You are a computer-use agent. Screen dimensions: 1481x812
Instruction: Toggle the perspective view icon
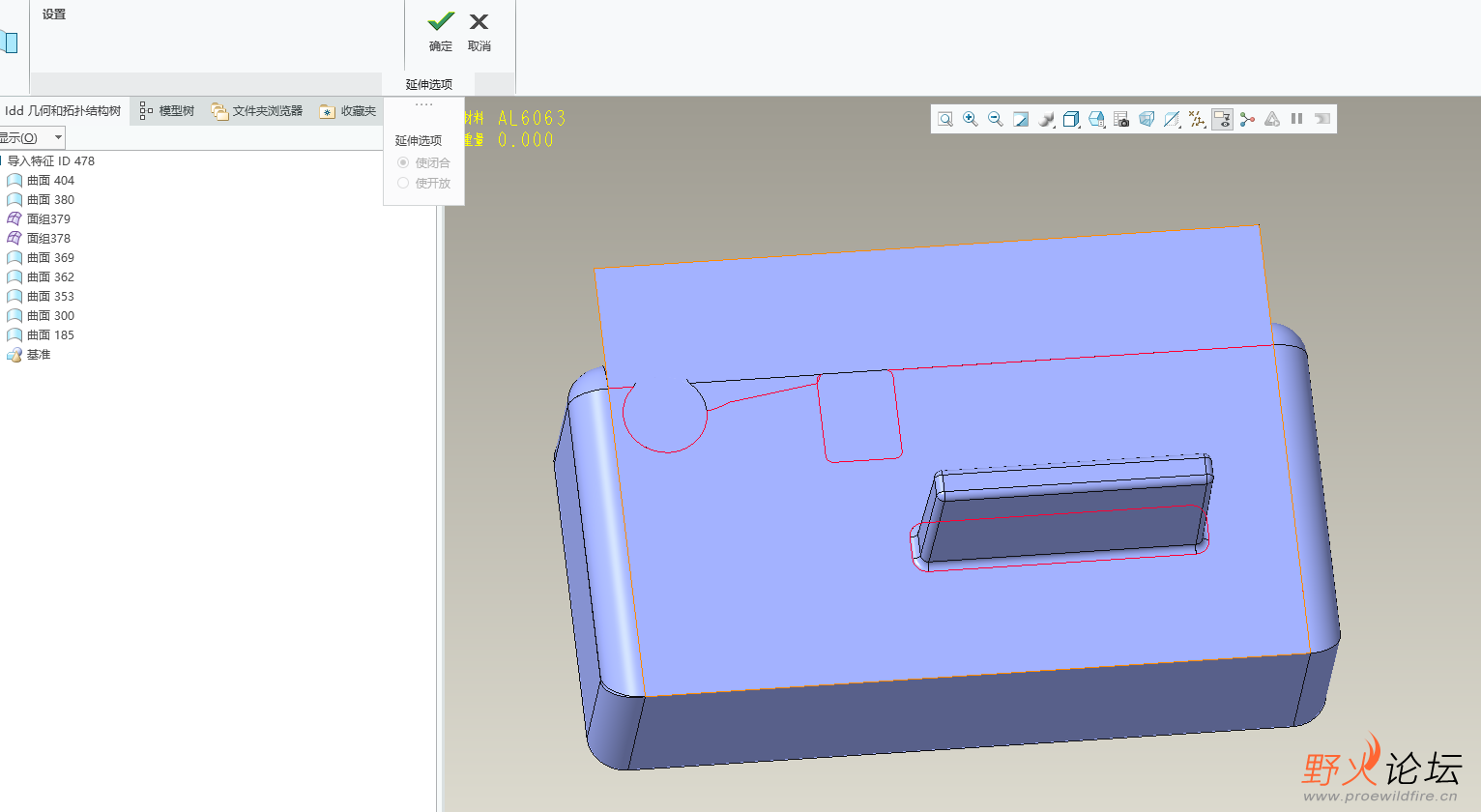(1147, 119)
